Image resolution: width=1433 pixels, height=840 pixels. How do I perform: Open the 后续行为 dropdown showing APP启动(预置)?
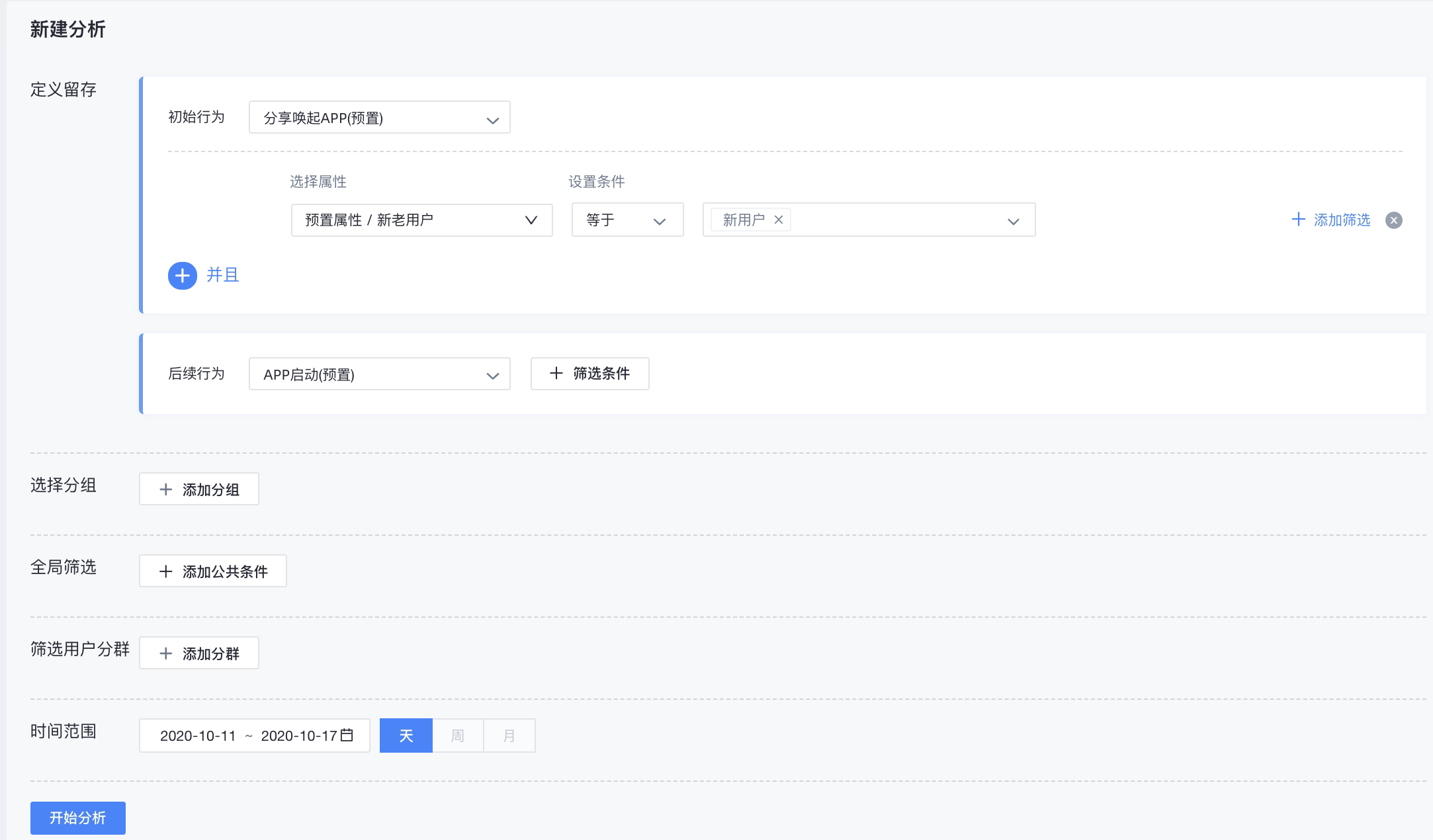[x=380, y=374]
